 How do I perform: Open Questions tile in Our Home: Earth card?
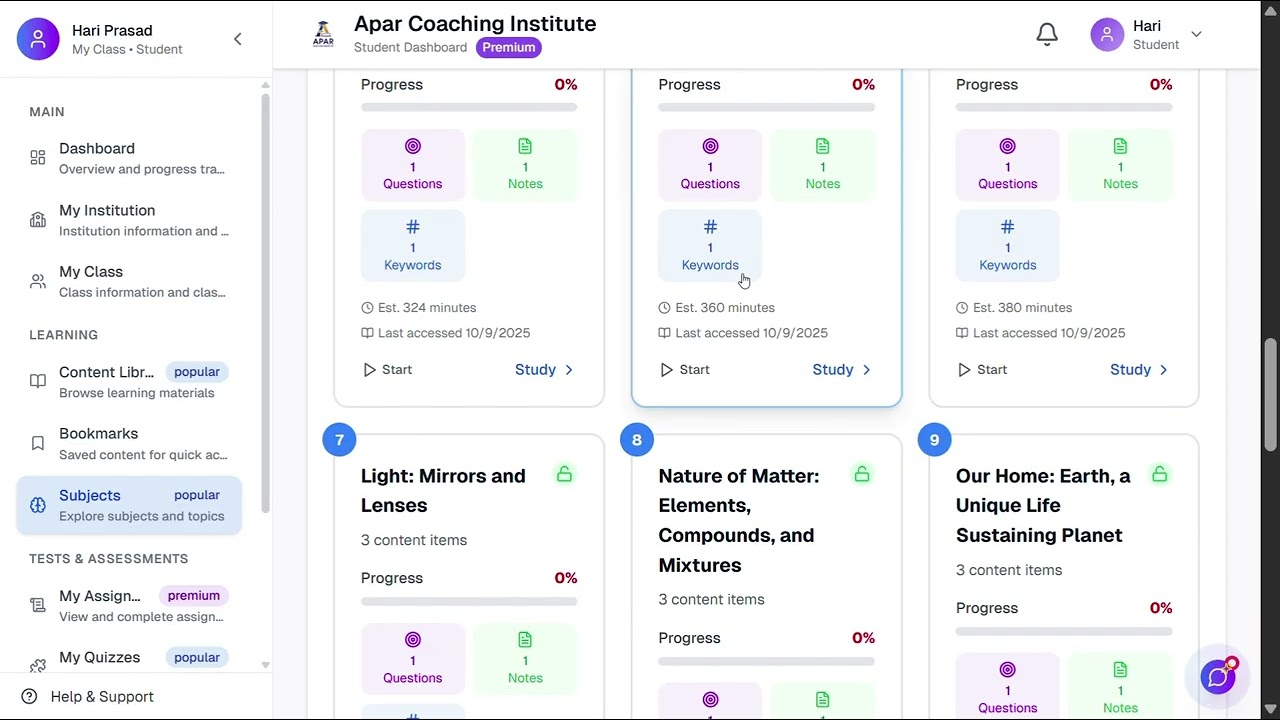point(1007,688)
